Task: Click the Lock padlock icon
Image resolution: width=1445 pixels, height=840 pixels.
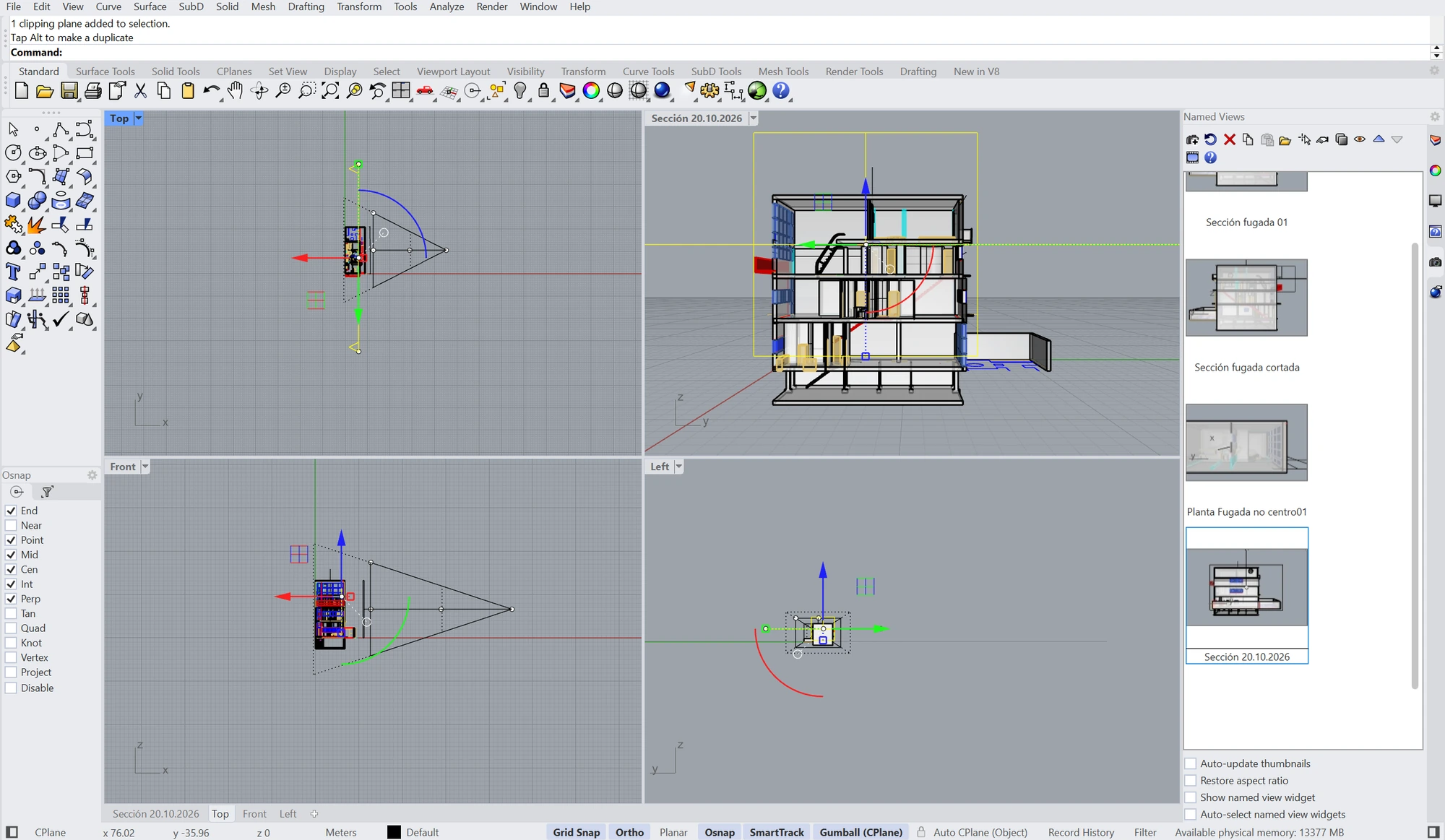Action: tap(543, 91)
